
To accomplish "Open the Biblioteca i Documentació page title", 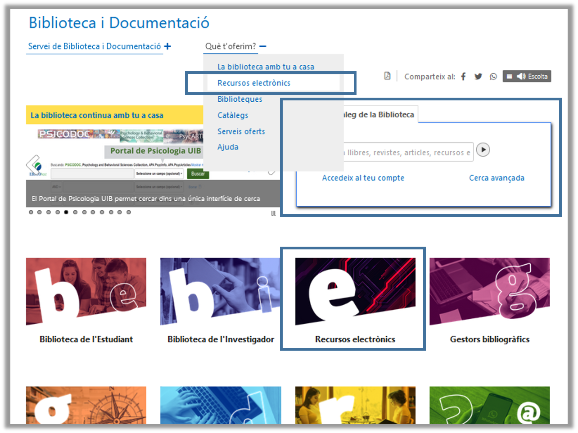I will 119,23.
